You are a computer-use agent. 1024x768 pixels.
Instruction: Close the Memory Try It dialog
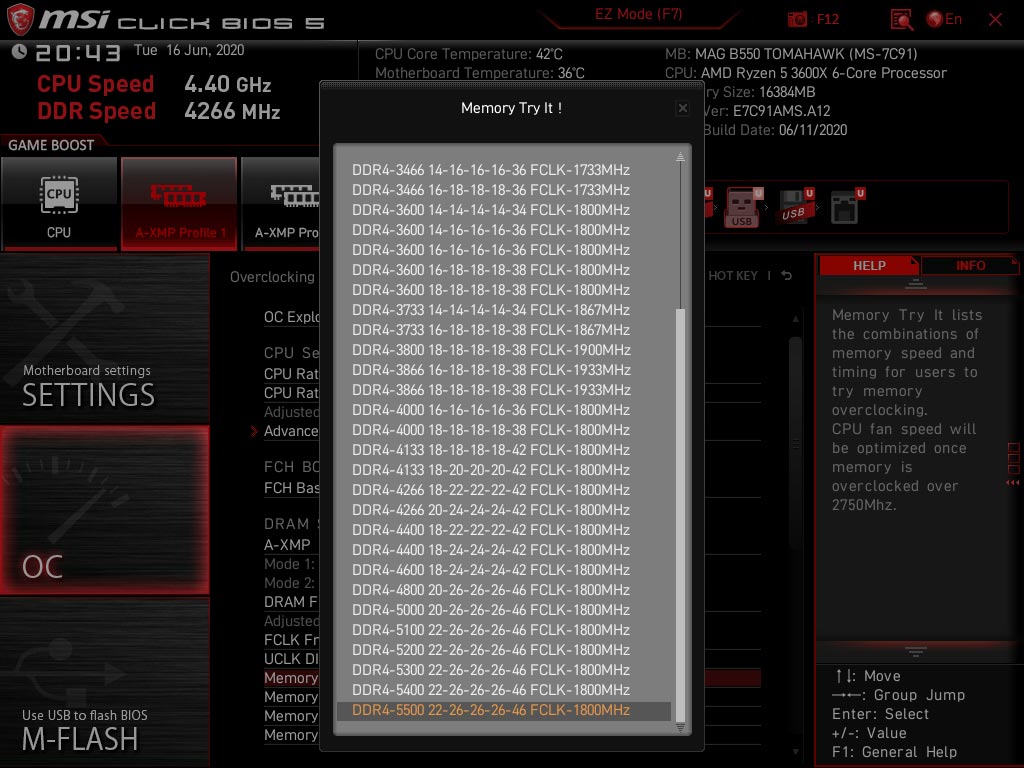[682, 108]
